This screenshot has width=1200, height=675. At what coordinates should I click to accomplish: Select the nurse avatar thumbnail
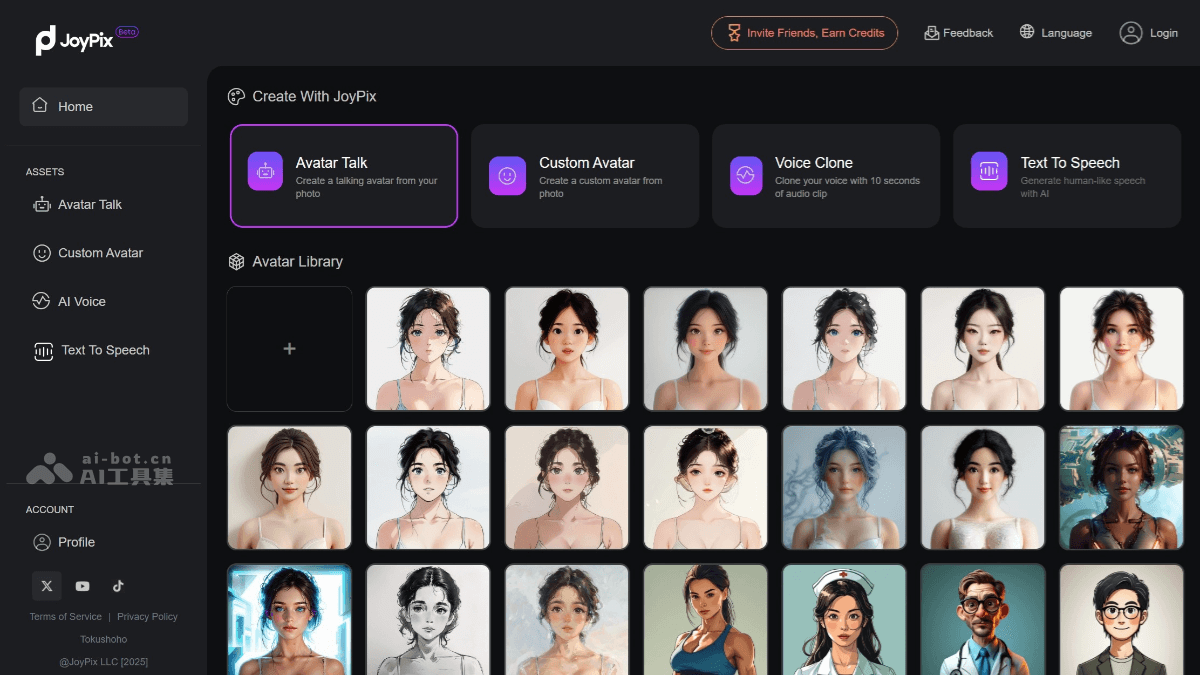[844, 620]
